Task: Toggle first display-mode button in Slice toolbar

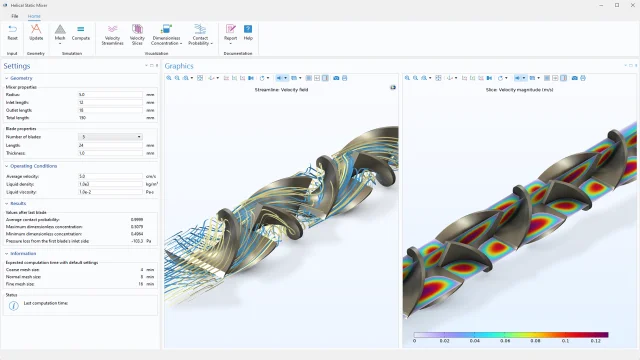Action: (547, 78)
